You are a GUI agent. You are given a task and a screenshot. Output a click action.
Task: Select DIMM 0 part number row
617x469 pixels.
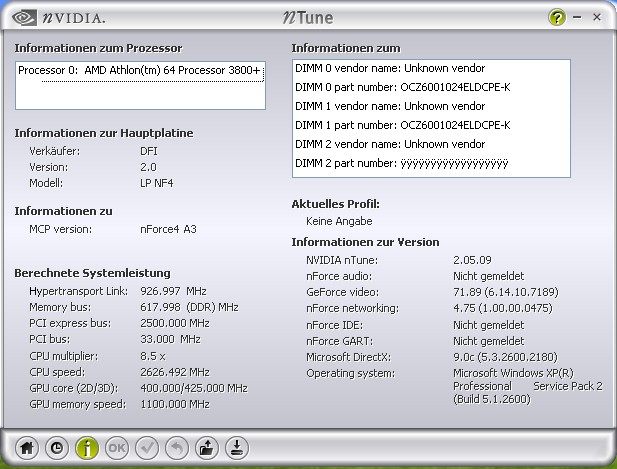(403, 87)
